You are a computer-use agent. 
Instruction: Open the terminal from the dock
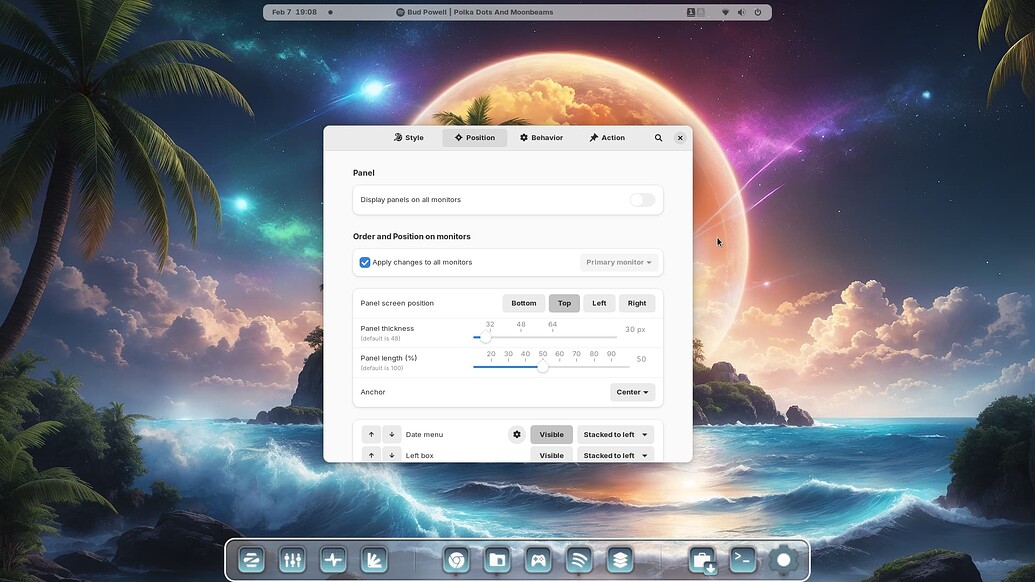[x=744, y=560]
